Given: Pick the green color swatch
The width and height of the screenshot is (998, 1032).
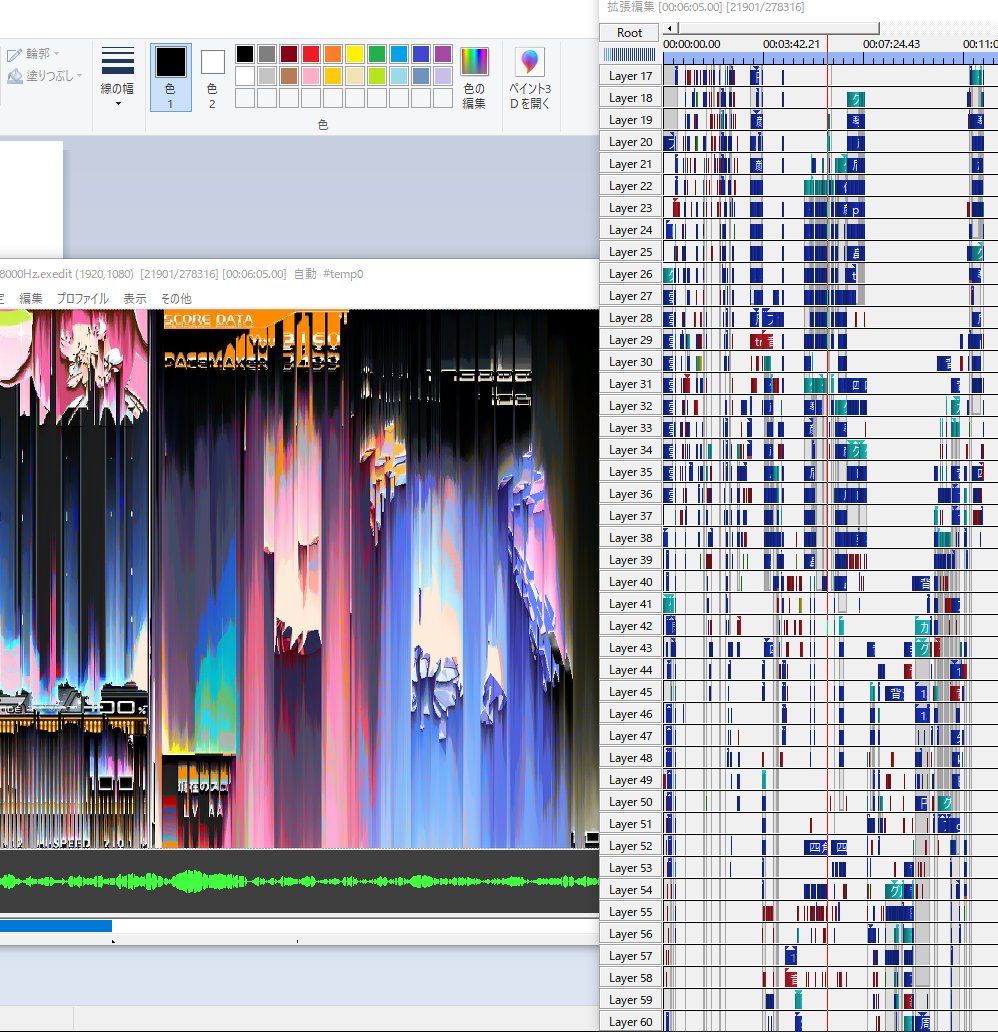Looking at the screenshot, I should (377, 53).
